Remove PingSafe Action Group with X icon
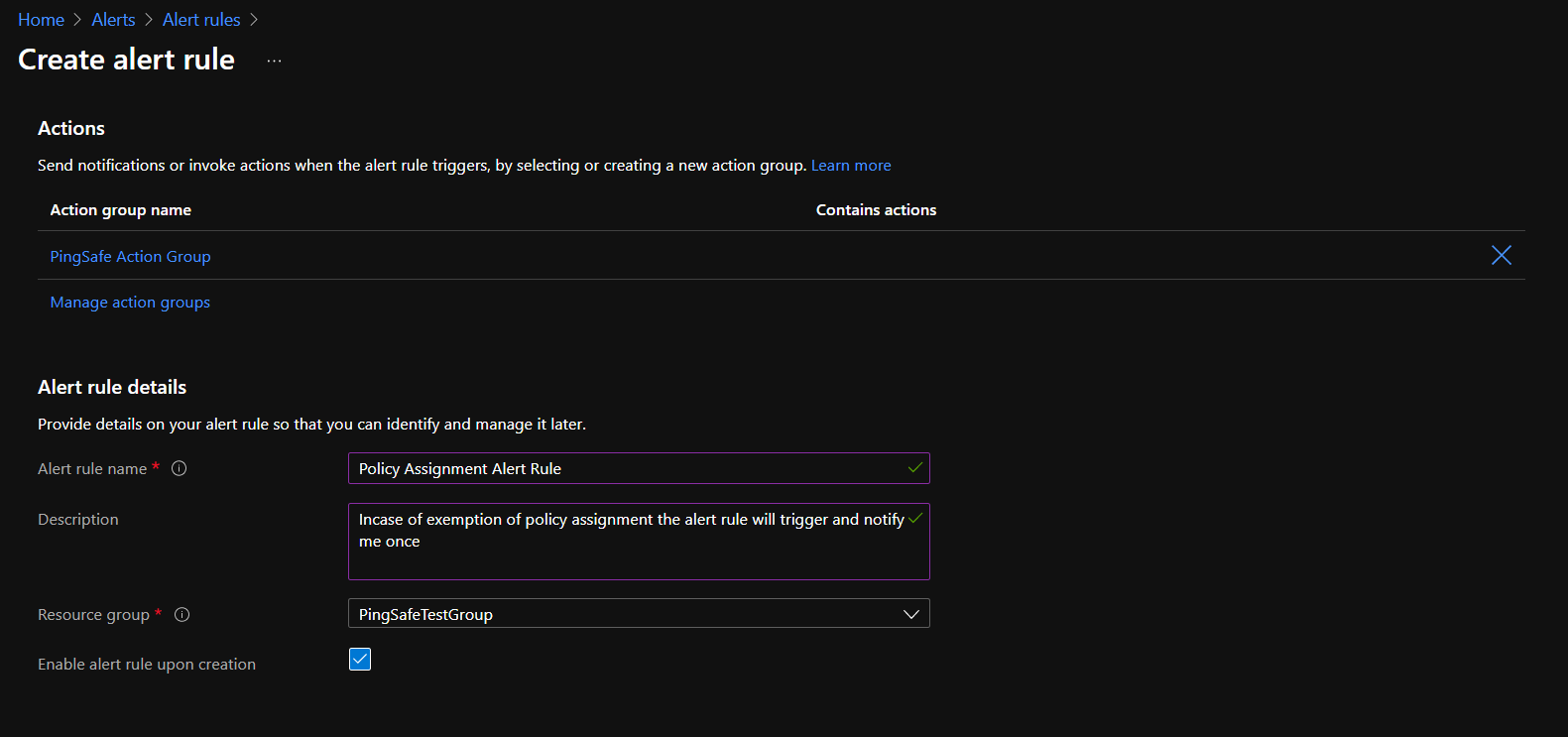Image resolution: width=1568 pixels, height=737 pixels. [x=1501, y=256]
